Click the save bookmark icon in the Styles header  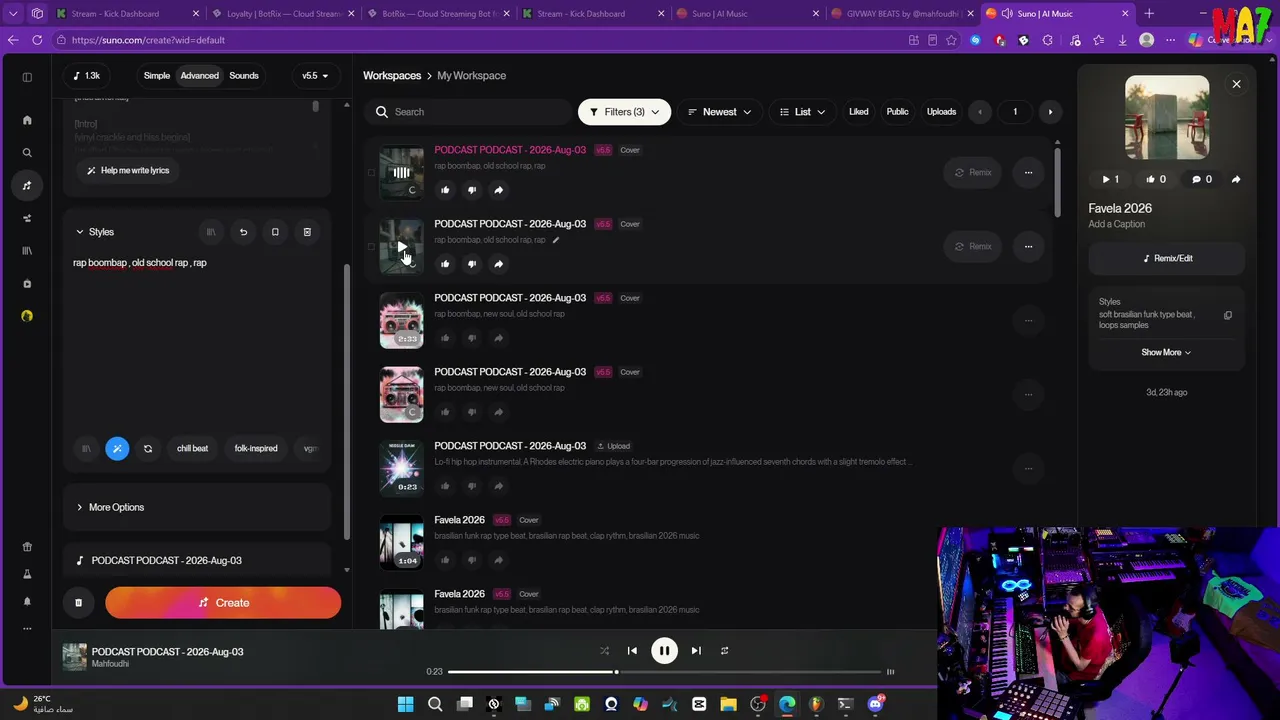click(275, 232)
